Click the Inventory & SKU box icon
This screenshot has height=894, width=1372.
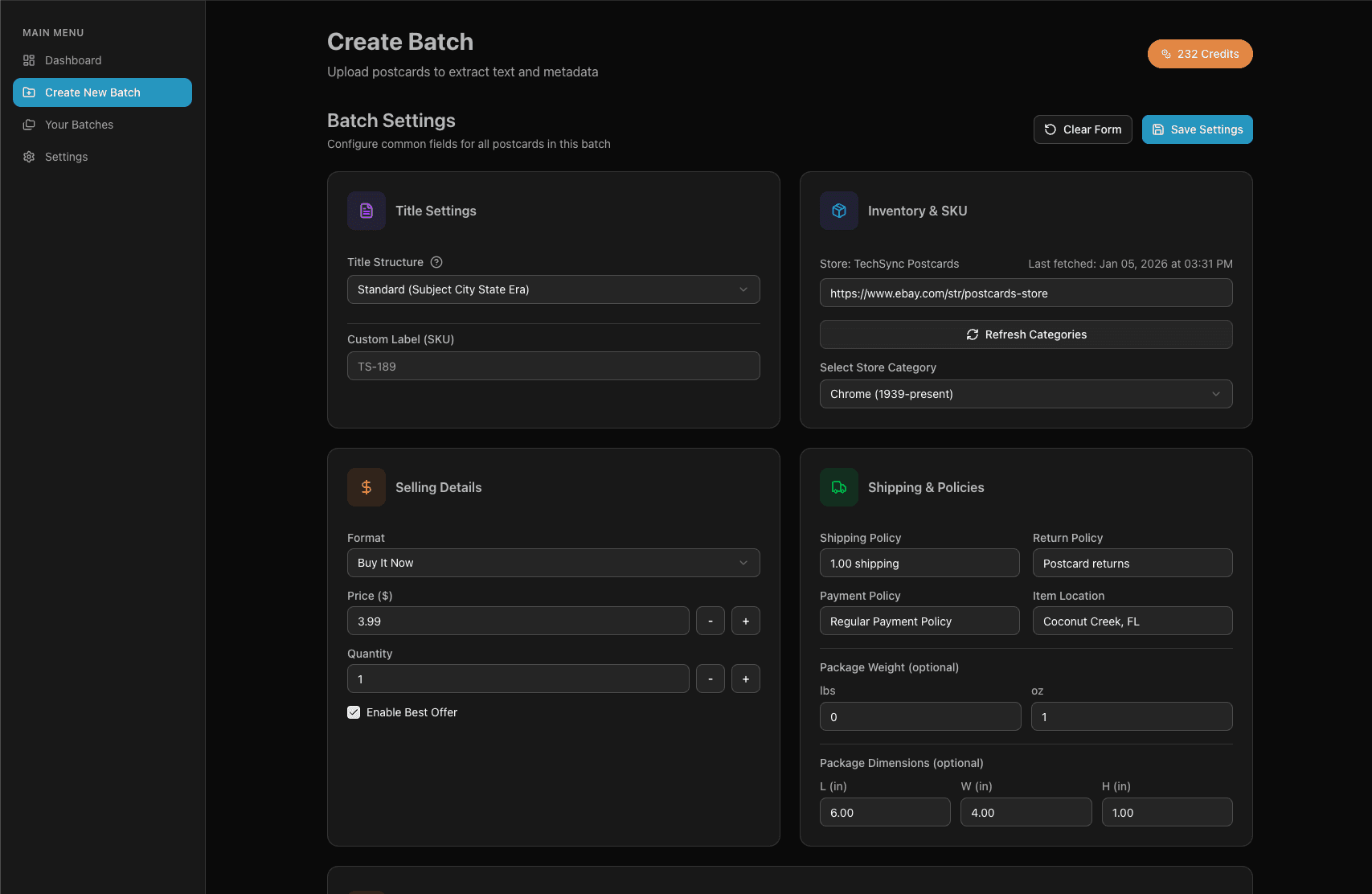pyautogui.click(x=838, y=211)
